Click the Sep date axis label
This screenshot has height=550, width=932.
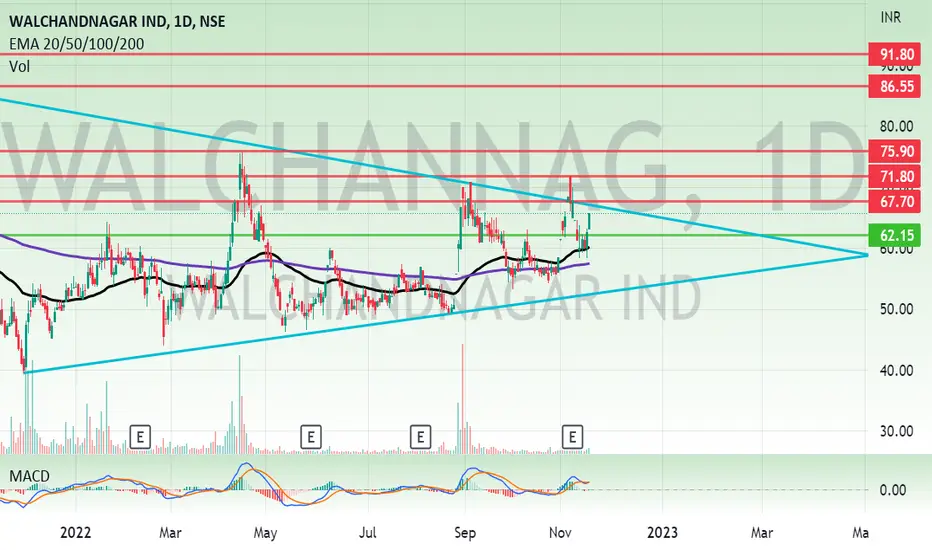[465, 532]
